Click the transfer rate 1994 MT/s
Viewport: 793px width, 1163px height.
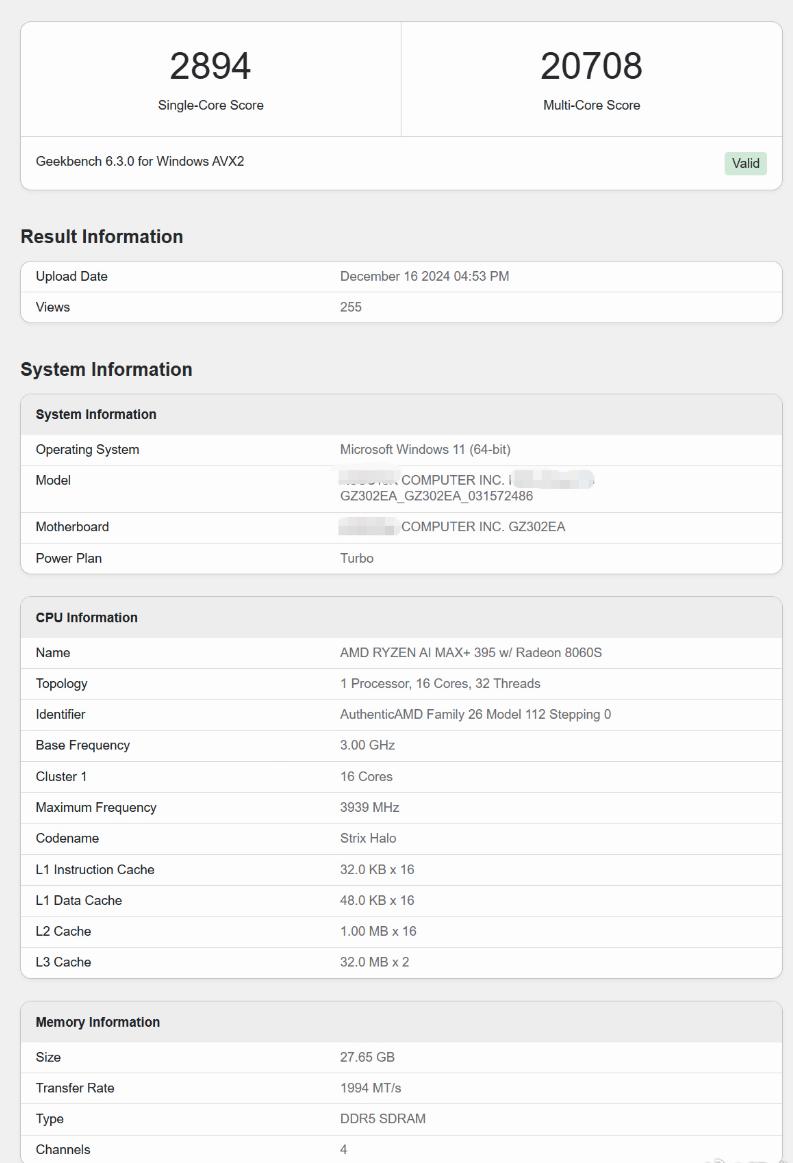370,1088
